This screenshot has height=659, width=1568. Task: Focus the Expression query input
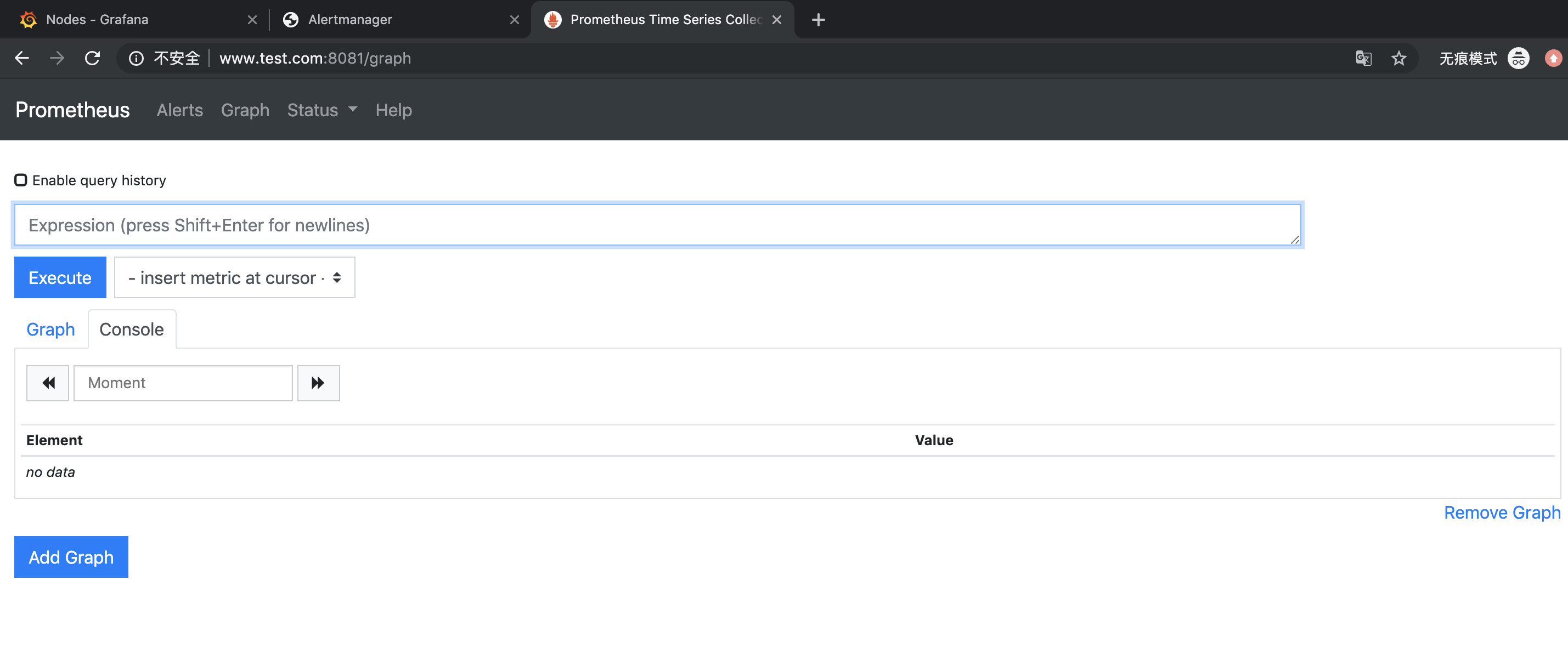click(x=657, y=225)
